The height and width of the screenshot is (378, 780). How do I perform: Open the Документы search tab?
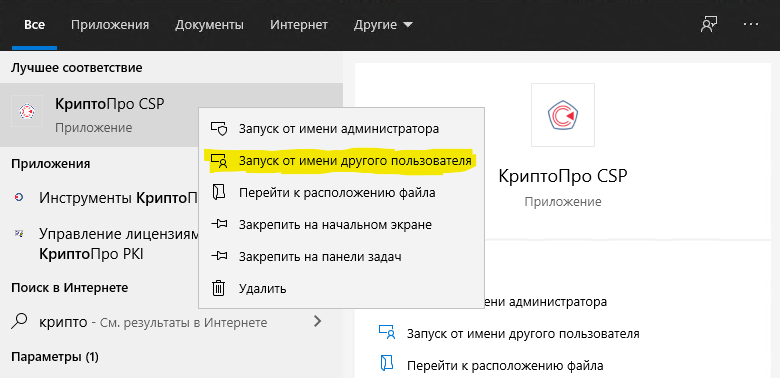(209, 24)
